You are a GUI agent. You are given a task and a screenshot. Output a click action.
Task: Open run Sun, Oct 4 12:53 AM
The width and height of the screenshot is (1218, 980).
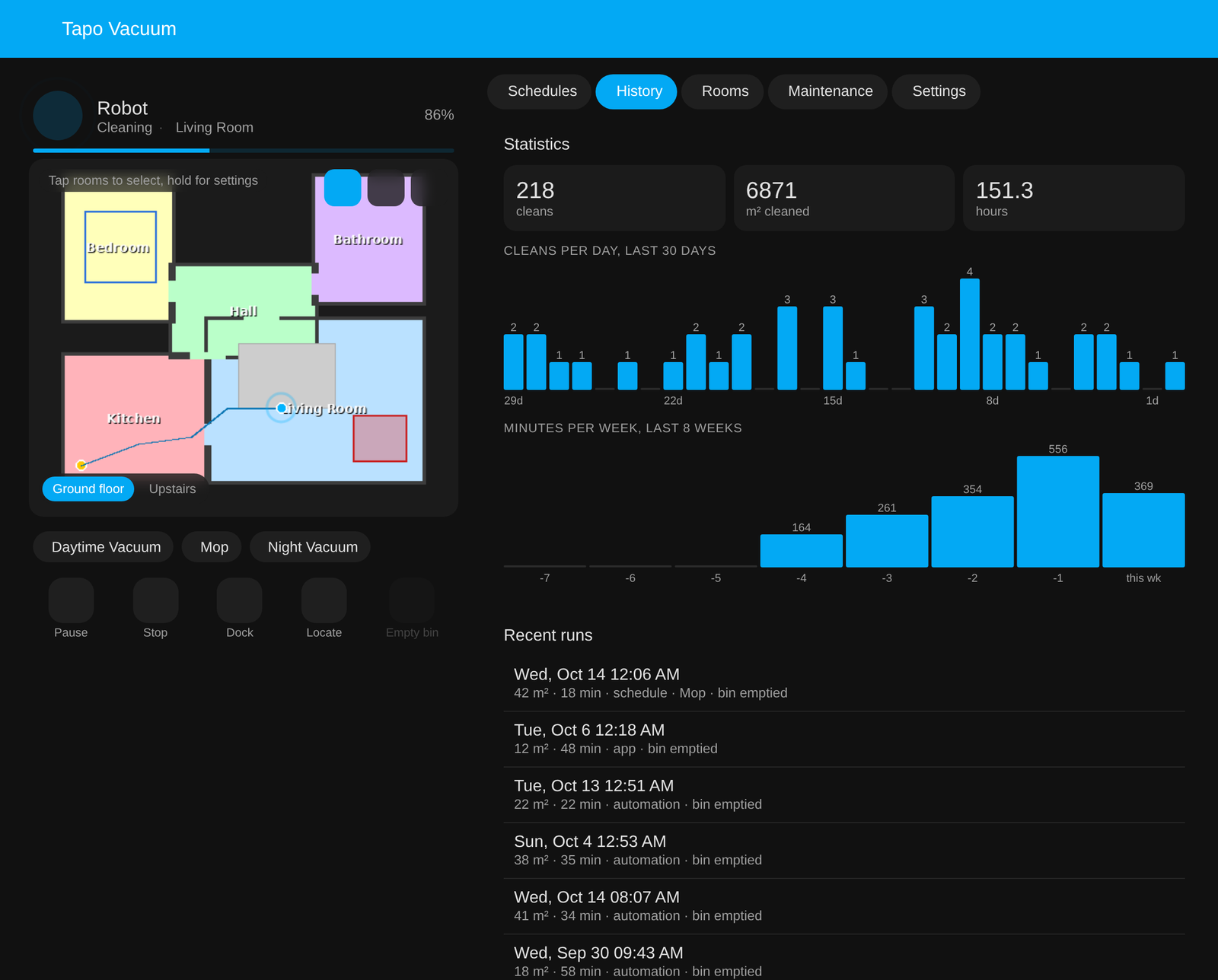point(844,851)
